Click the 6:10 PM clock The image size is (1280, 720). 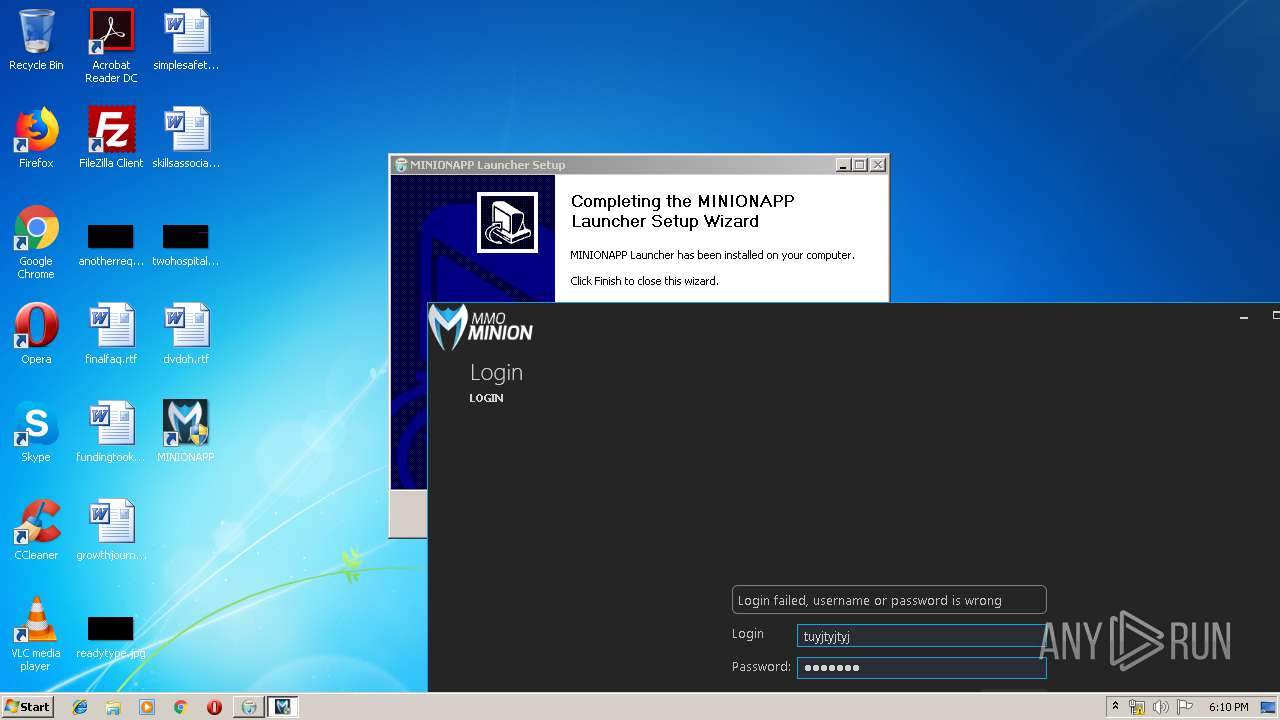click(1228, 707)
